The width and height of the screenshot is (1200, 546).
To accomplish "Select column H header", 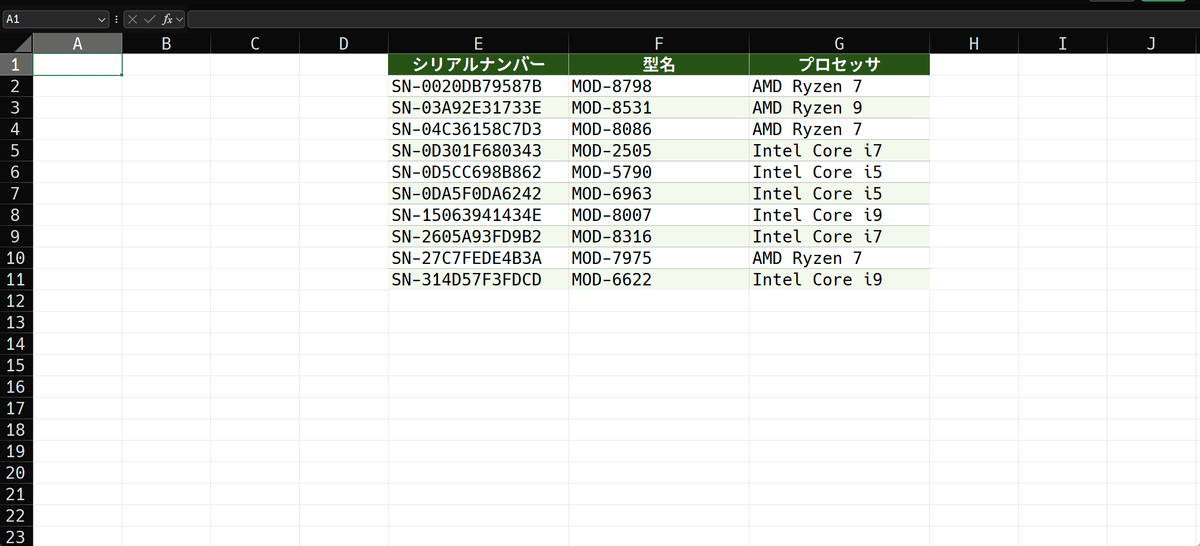I will coord(974,43).
